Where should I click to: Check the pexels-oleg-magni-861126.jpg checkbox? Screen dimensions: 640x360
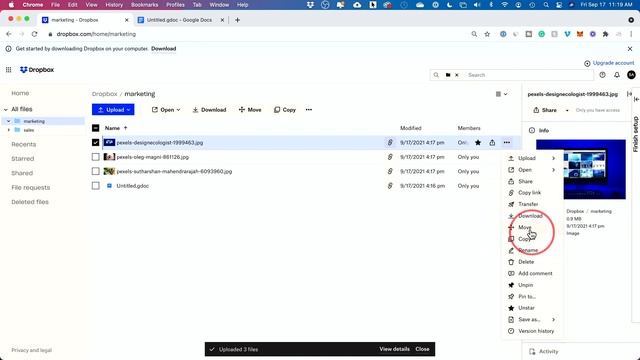[96, 157]
